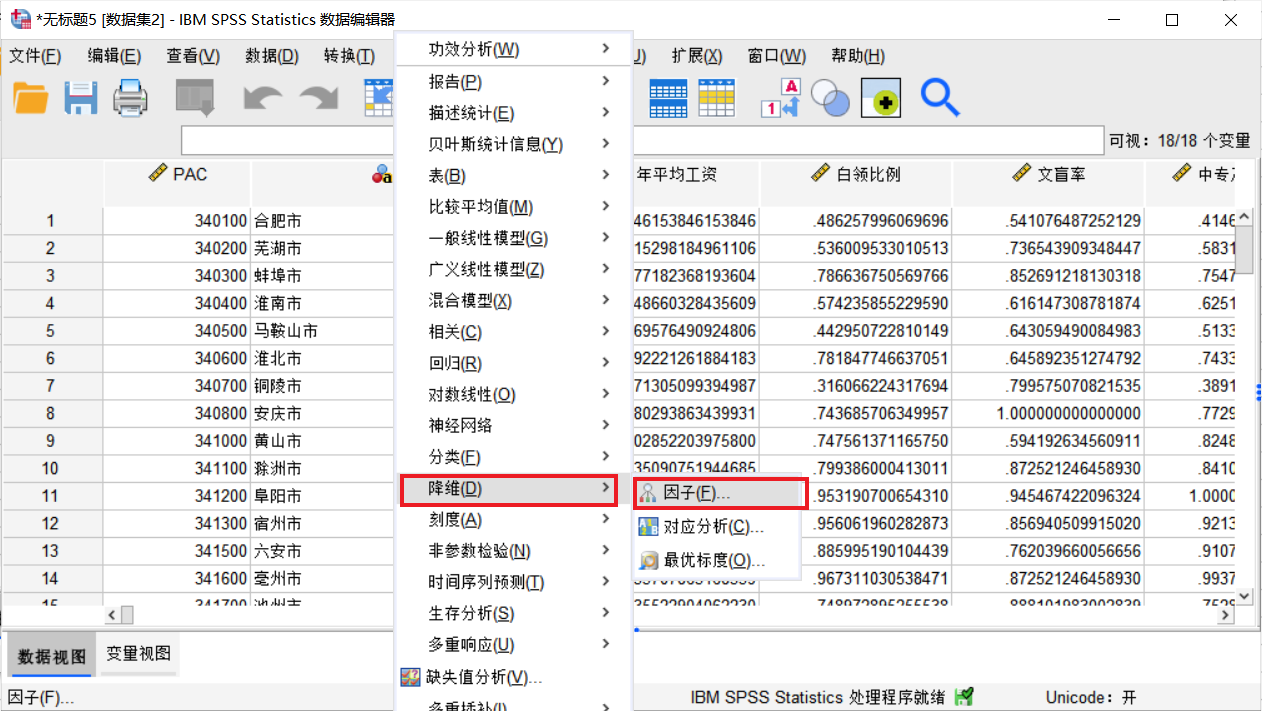Expand the 一般线性模型(G) submenu arrow
The height and width of the screenshot is (711, 1262).
pyautogui.click(x=606, y=237)
